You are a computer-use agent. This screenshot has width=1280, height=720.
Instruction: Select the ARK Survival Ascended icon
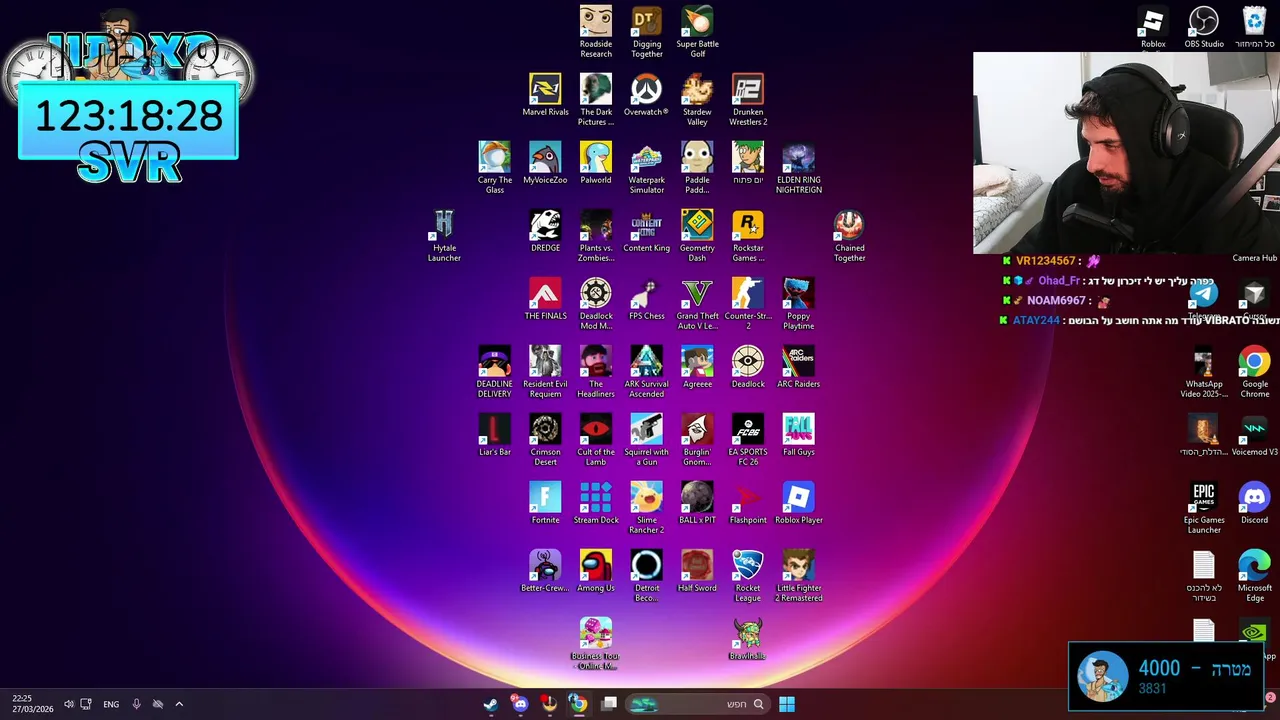647,372
